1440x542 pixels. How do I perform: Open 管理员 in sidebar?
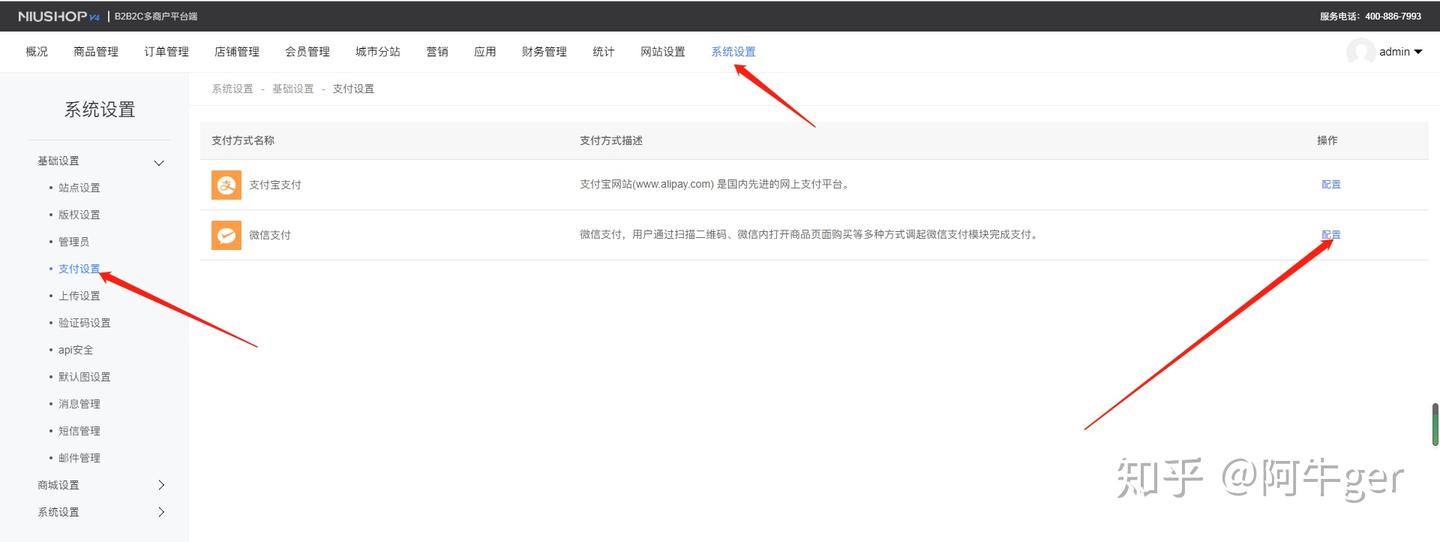[74, 242]
